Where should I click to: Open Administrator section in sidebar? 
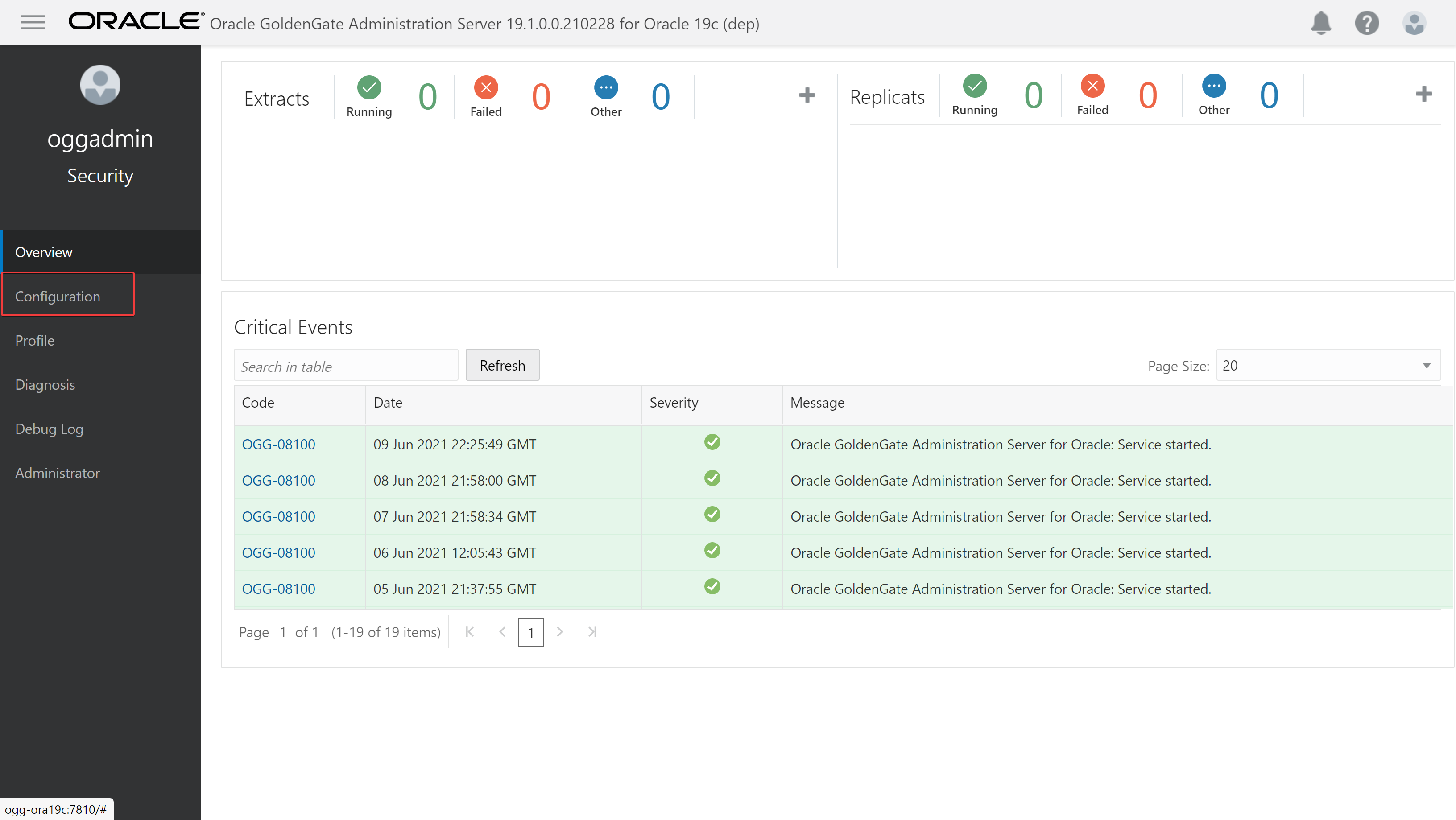[58, 473]
